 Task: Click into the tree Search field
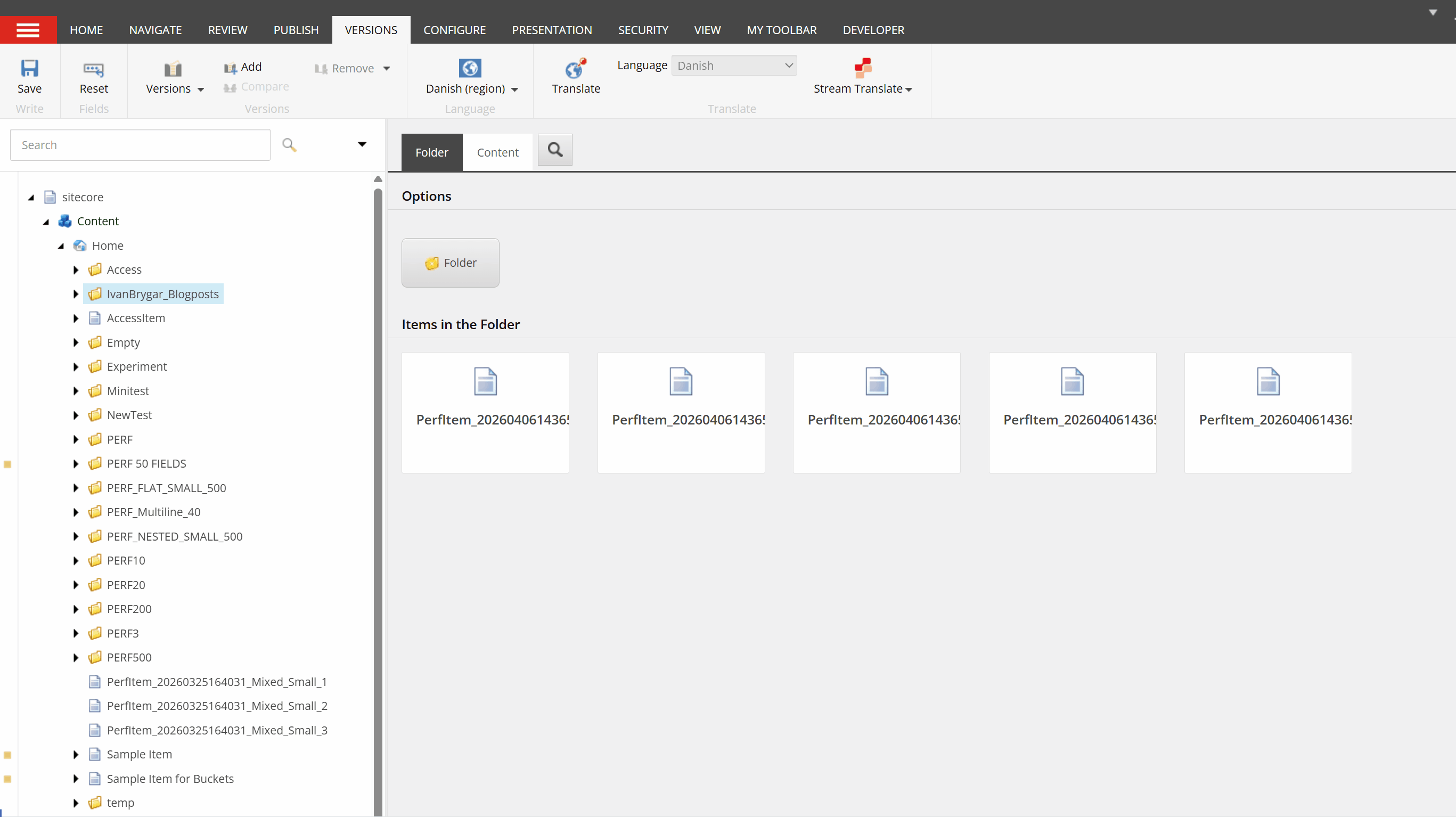click(140, 145)
